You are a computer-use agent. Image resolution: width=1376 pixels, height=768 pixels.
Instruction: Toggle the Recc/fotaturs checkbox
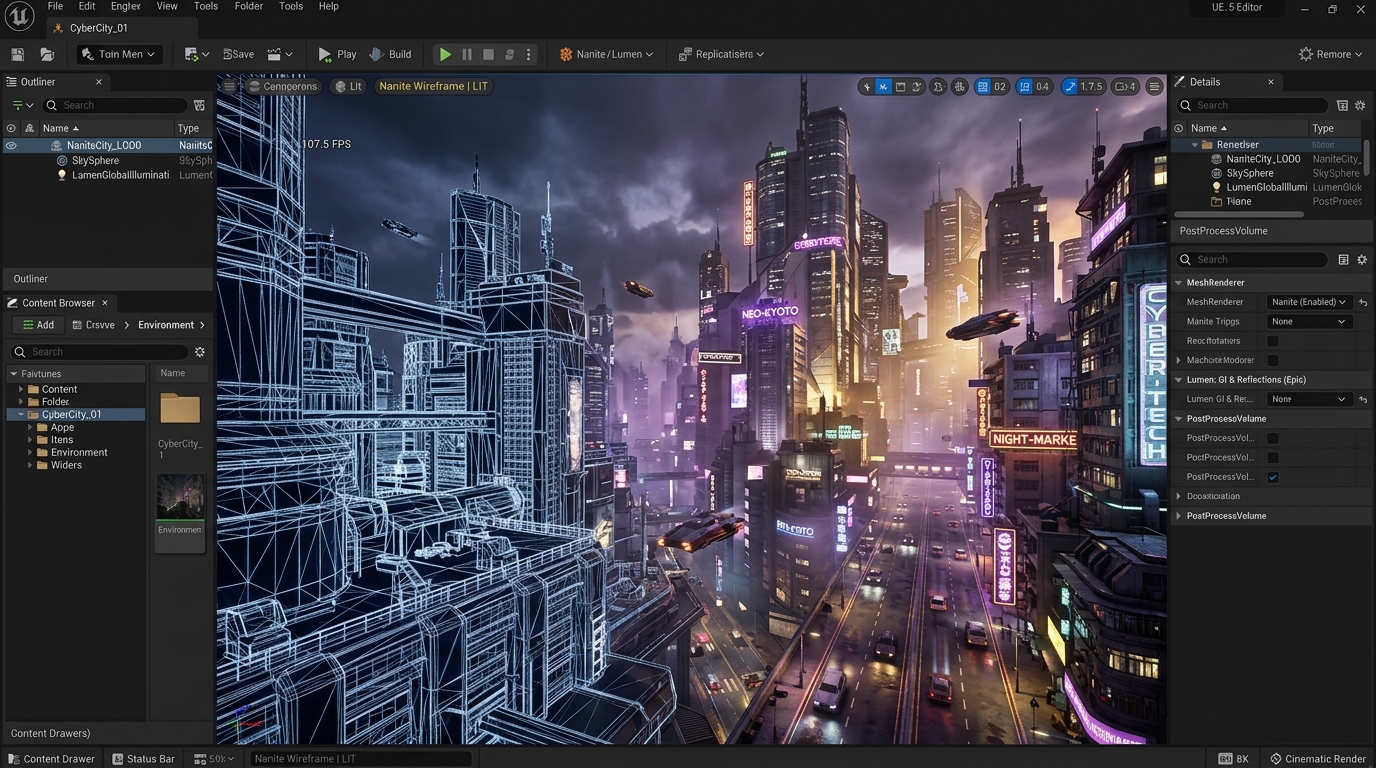pyautogui.click(x=1273, y=341)
